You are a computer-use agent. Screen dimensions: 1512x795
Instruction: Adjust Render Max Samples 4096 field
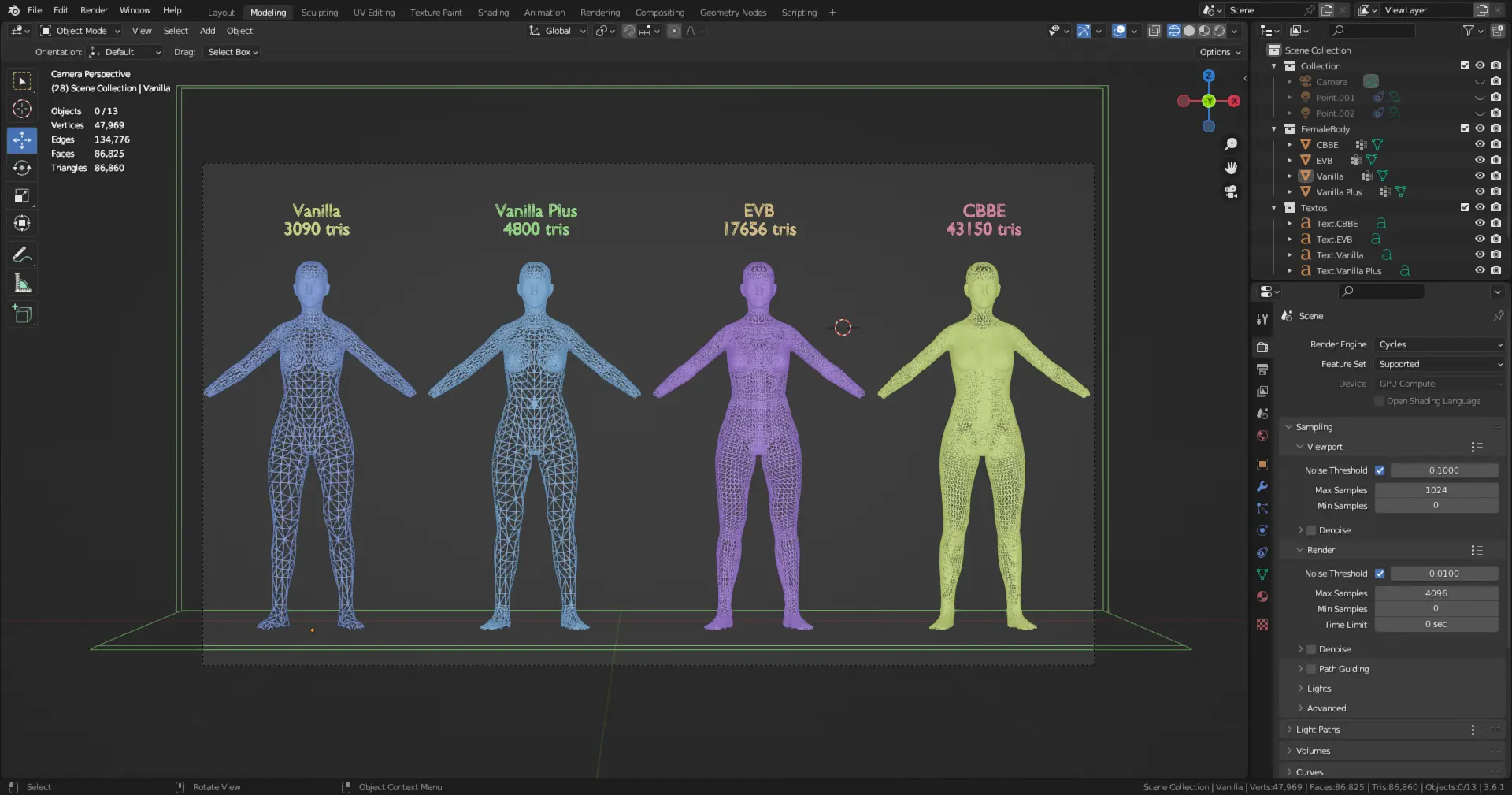(1436, 593)
